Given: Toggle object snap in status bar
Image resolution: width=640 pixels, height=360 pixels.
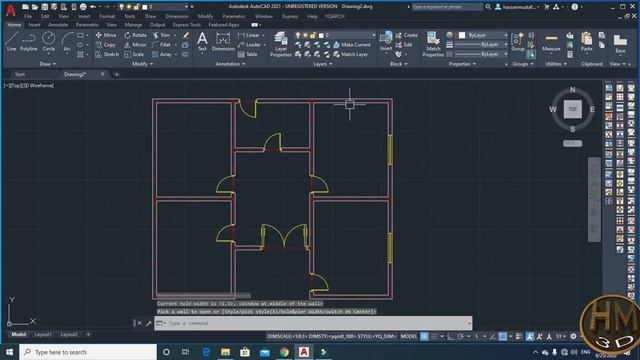Looking at the screenshot, I should [x=503, y=336].
